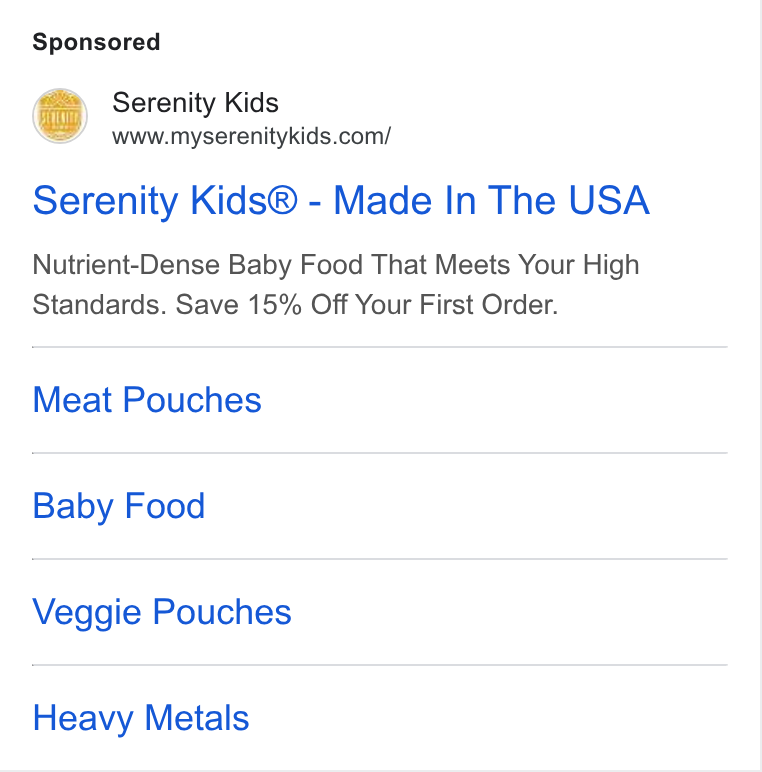
Task: Click 'Serenity' at the start of the headline
Action: pos(105,201)
